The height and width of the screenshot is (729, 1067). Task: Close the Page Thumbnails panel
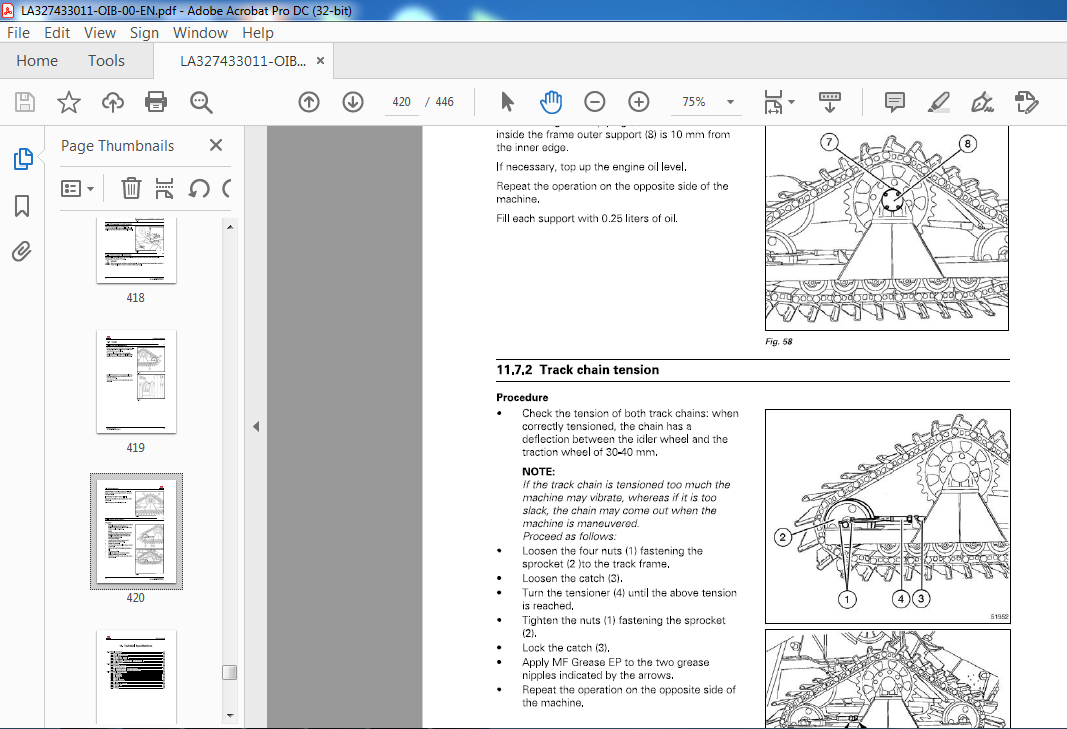(216, 145)
